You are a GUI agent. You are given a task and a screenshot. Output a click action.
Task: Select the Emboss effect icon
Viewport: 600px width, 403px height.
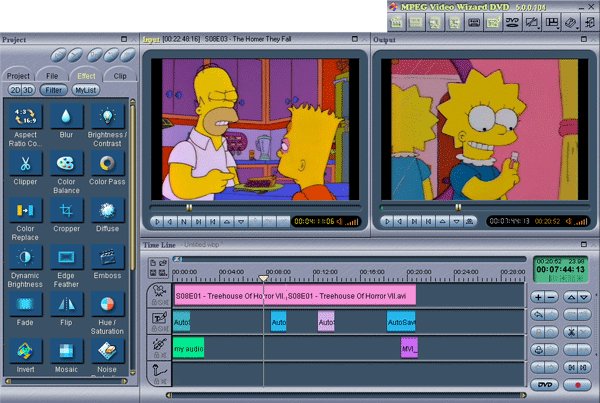coord(107,258)
